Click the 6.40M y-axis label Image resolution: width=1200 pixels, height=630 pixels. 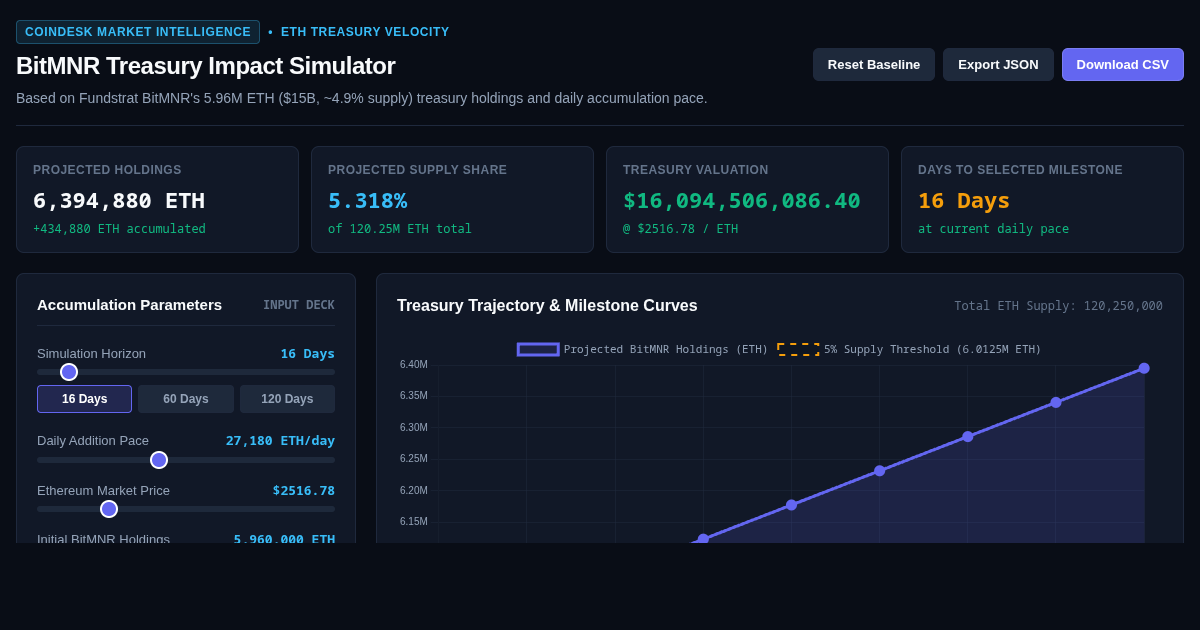coord(414,365)
